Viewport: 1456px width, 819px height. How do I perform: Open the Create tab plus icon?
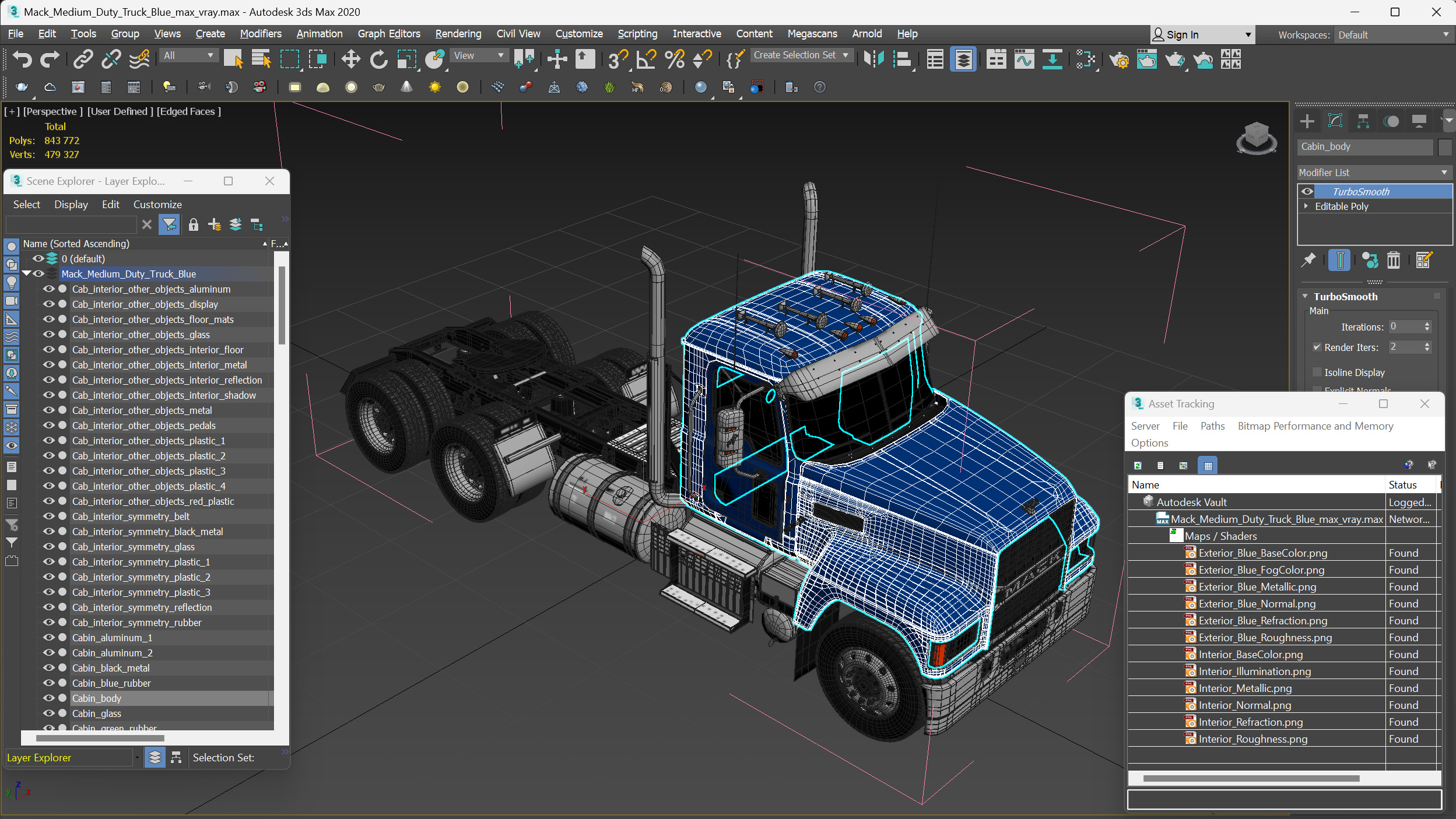1307,121
